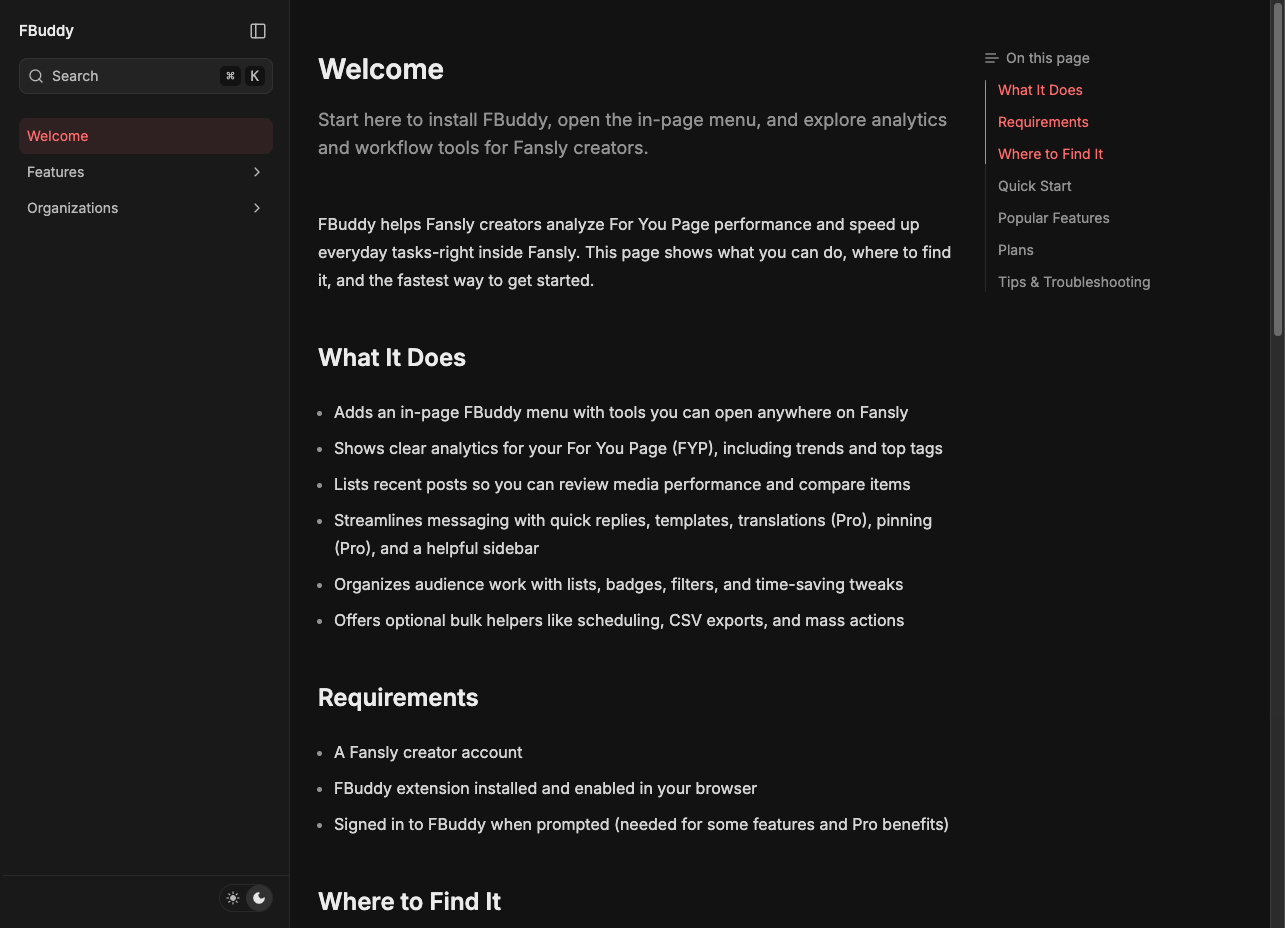Select Welcome in the sidebar navigation
The width and height of the screenshot is (1285, 928).
[58, 136]
